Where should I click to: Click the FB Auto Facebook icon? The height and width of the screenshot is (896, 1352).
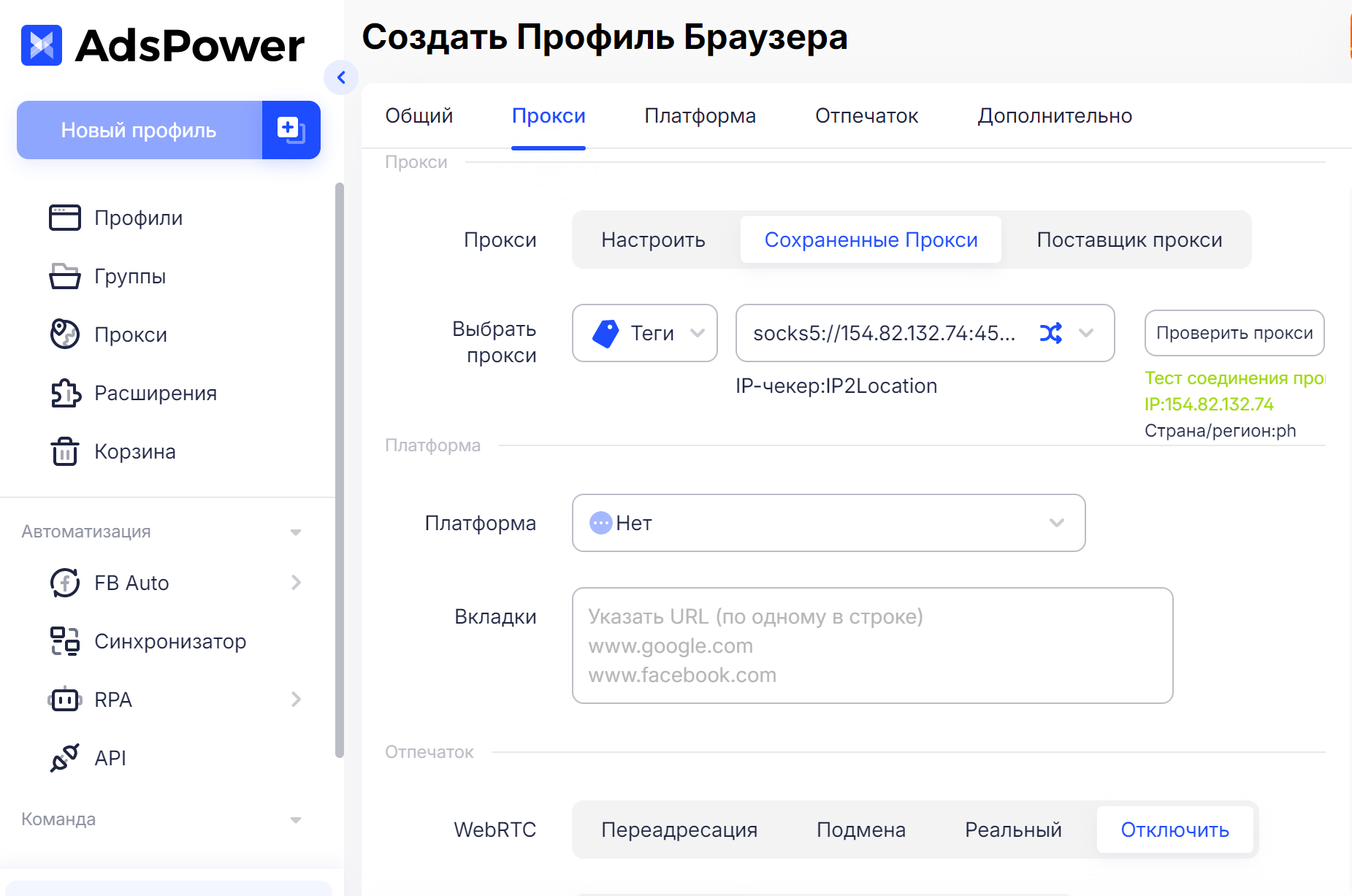tap(65, 583)
